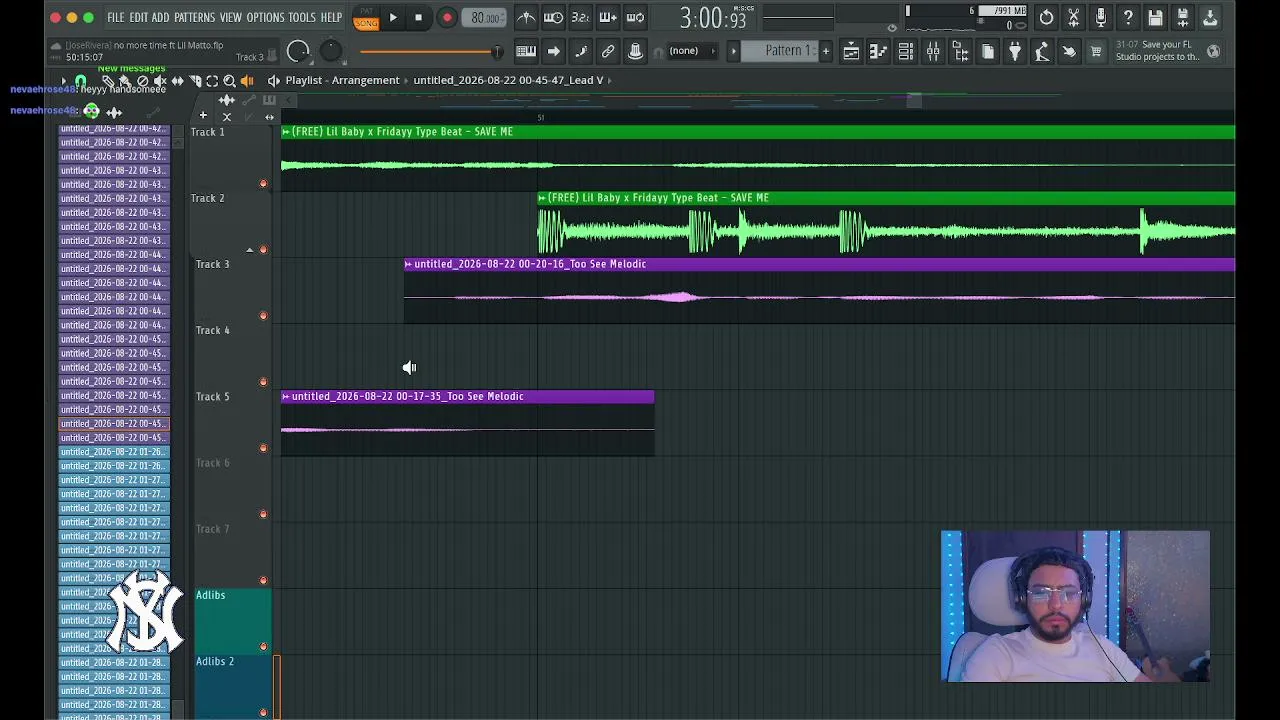1280x720 pixels.
Task: Open the ADD menu
Action: [161, 18]
